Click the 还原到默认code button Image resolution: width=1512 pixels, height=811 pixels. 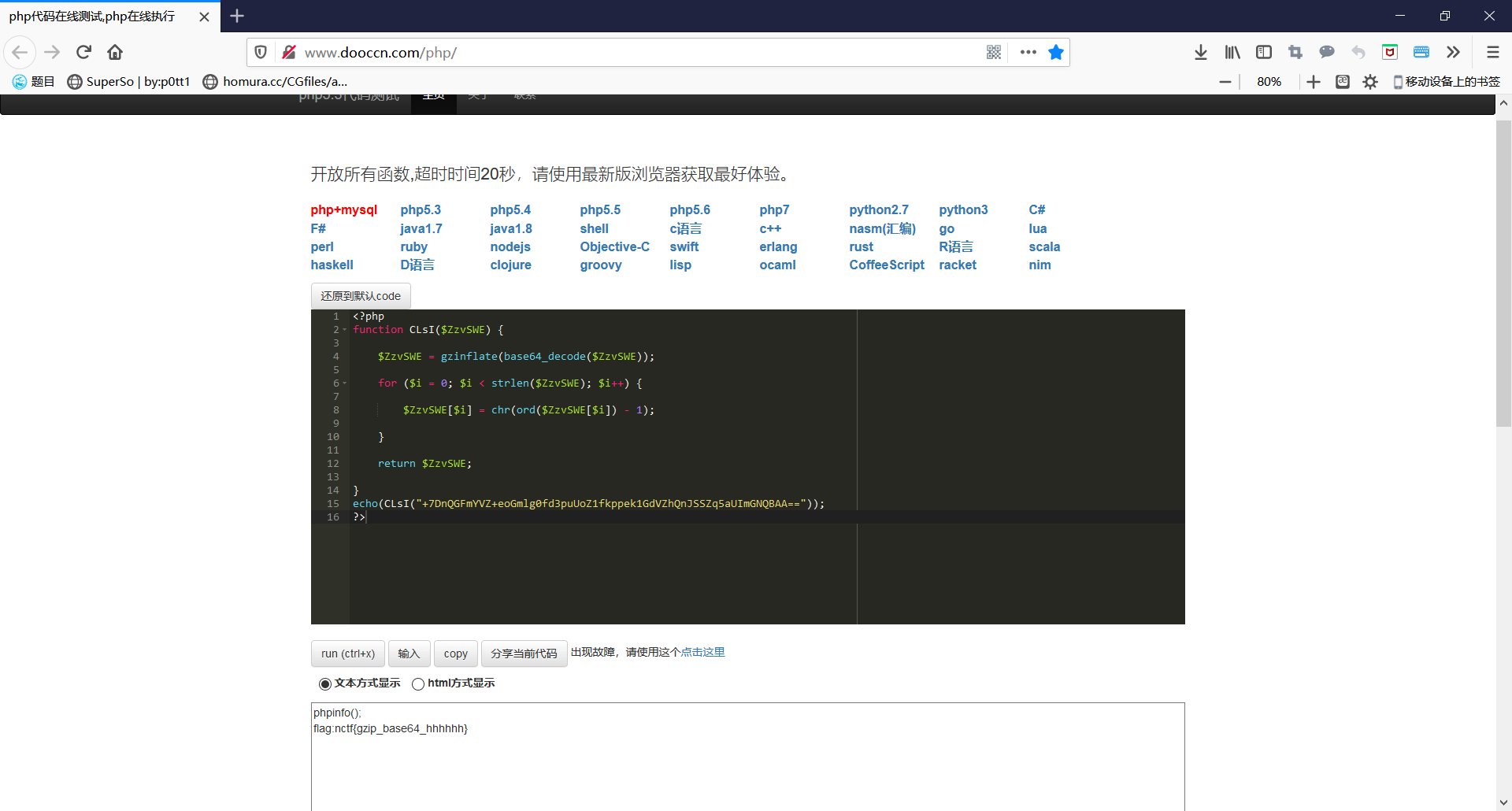(x=361, y=296)
